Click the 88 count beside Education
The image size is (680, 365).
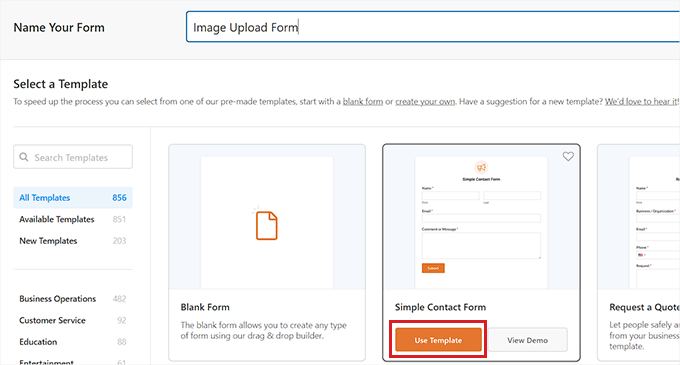click(121, 342)
